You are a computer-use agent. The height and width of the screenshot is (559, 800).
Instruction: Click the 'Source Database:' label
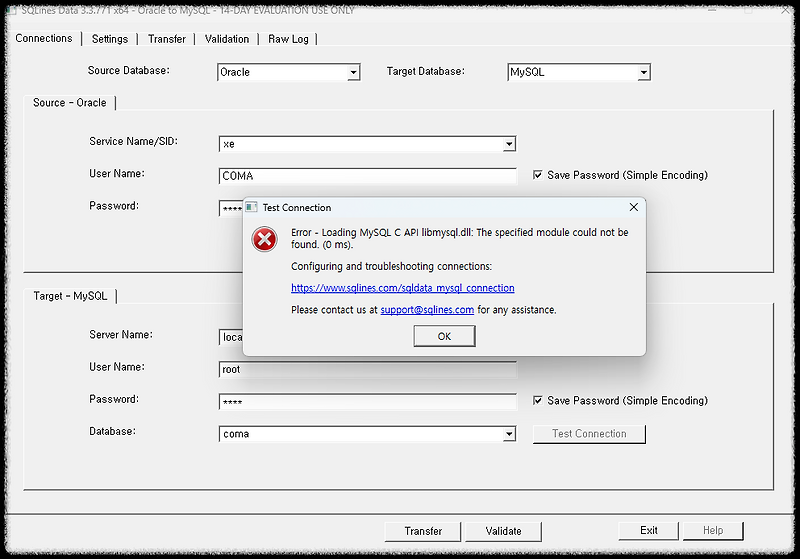coord(129,70)
